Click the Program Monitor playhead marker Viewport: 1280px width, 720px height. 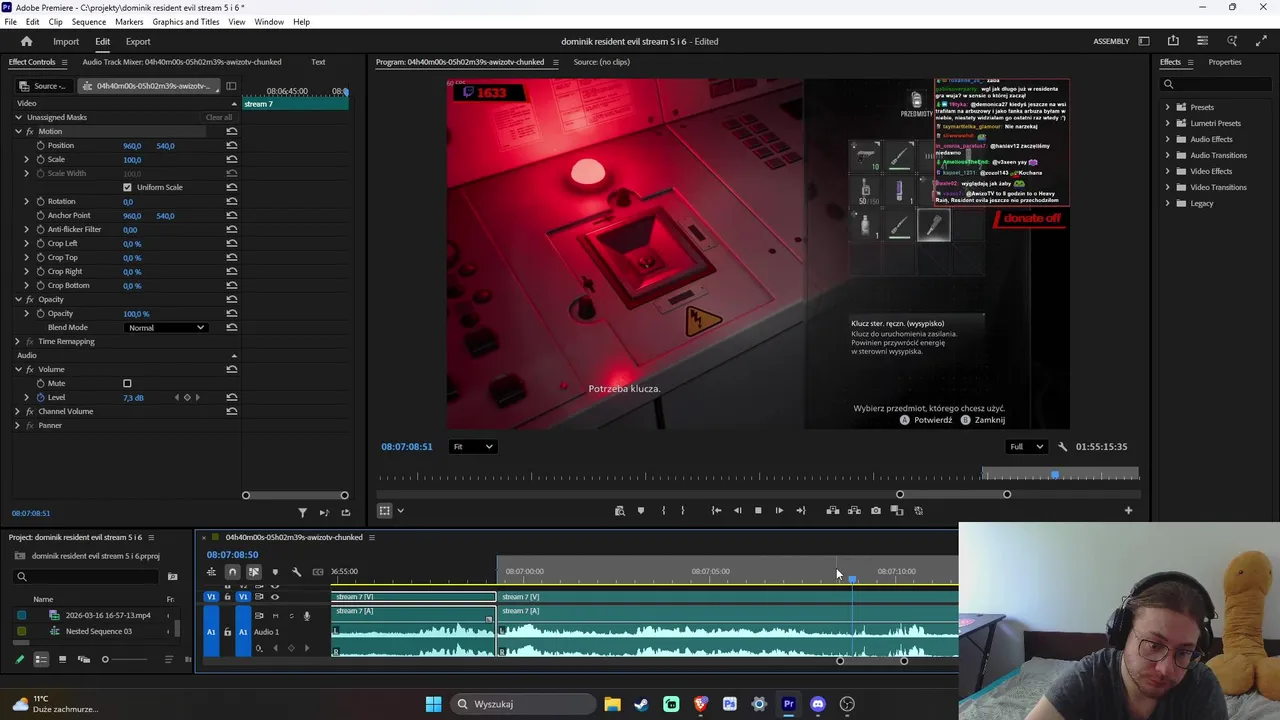[x=1055, y=474]
